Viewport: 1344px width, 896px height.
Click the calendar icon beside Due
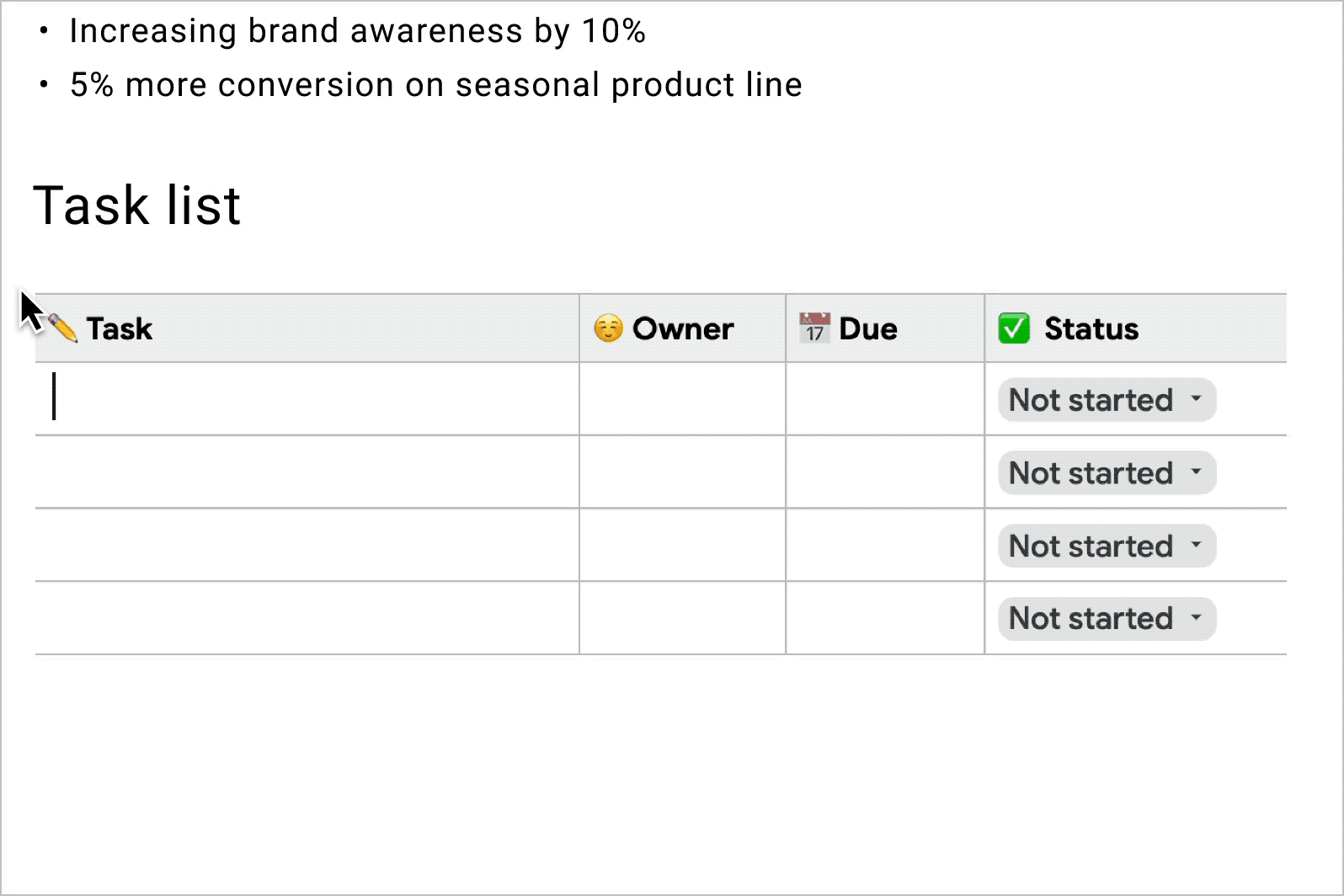(814, 328)
